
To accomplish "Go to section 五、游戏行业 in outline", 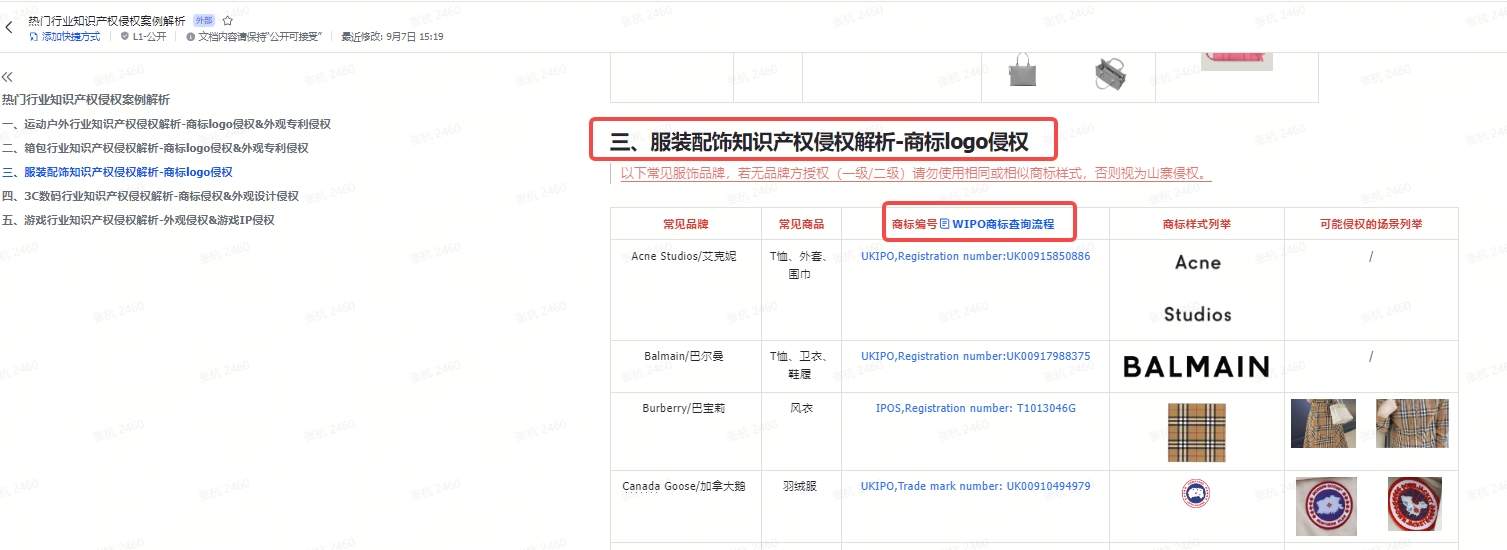I will pos(138,220).
